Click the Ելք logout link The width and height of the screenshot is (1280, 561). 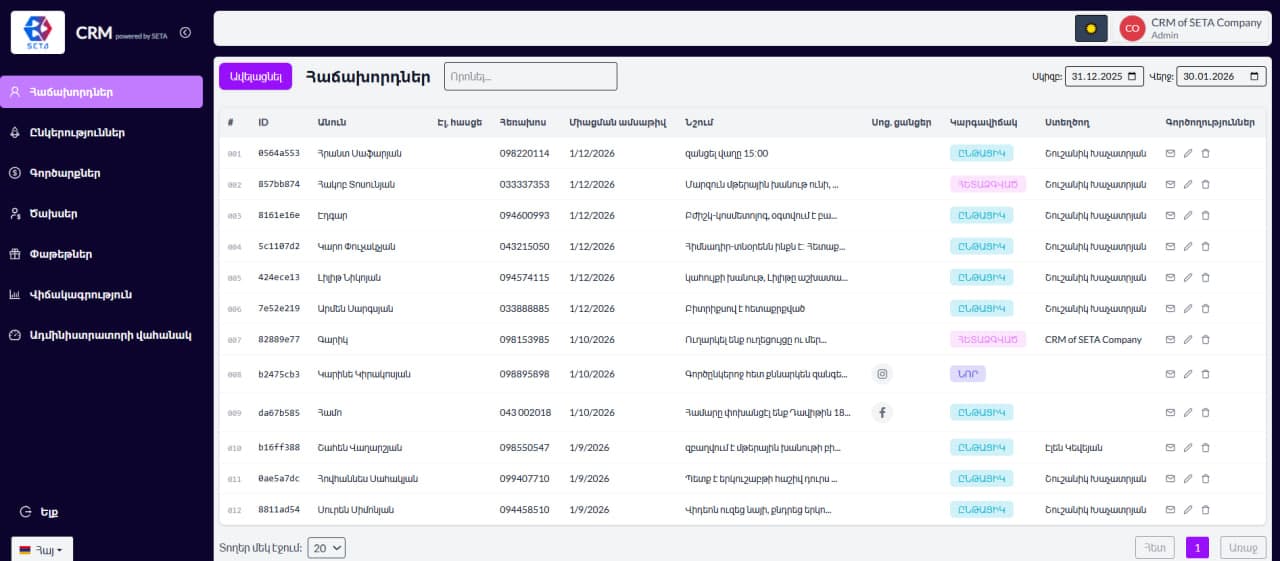click(x=39, y=511)
